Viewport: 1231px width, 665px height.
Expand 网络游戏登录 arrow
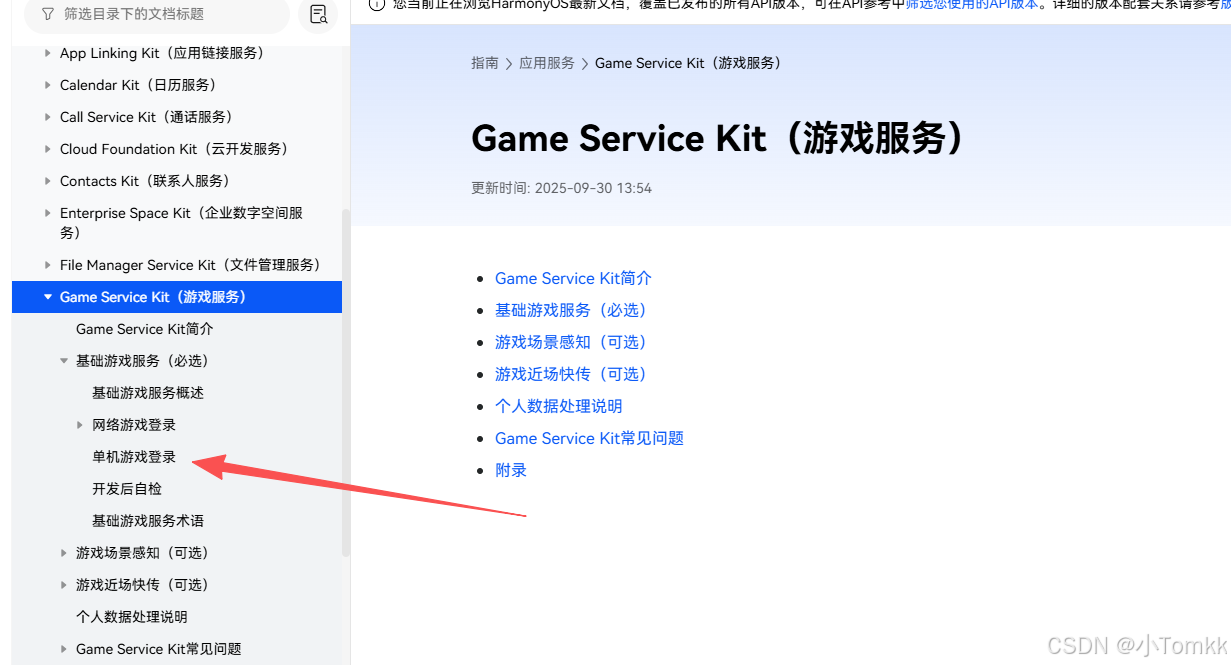pos(80,425)
